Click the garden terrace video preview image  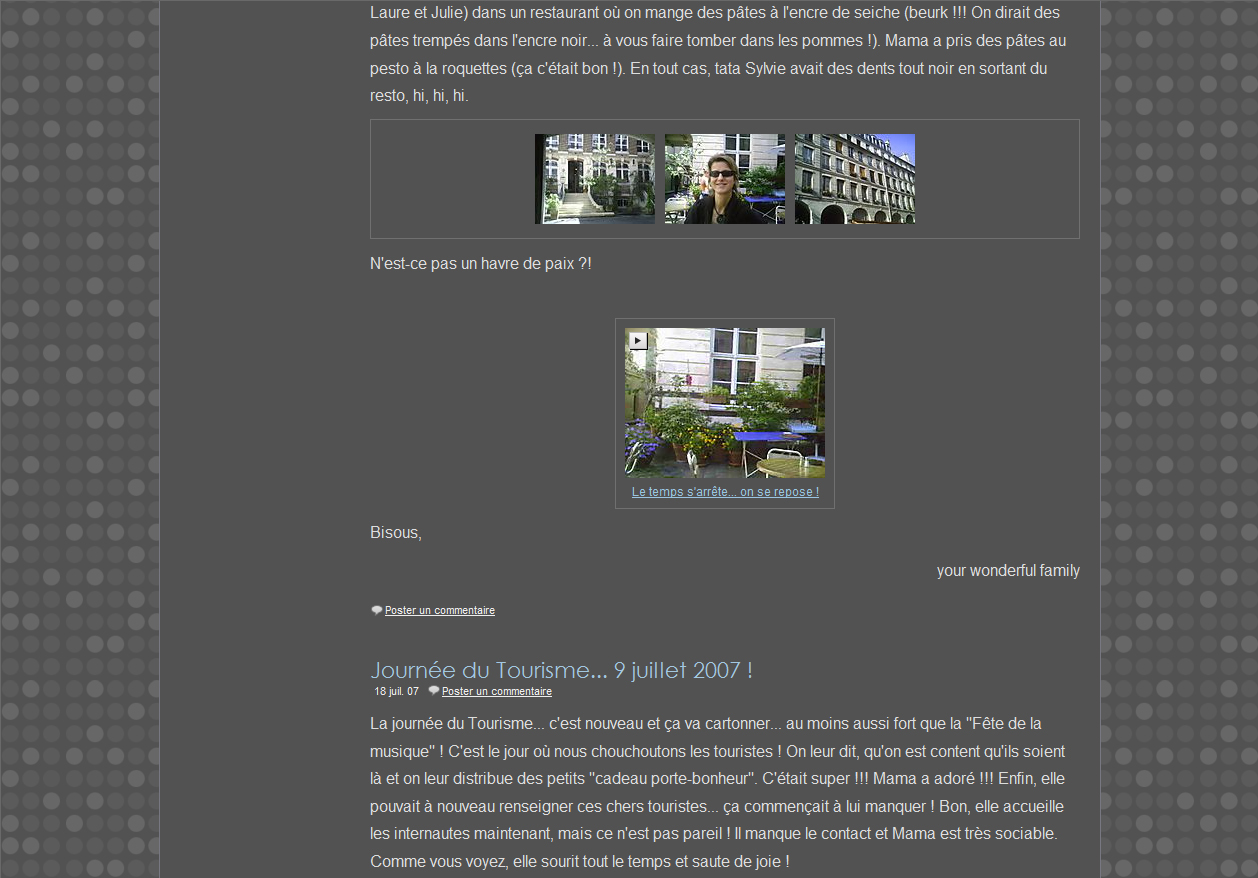pyautogui.click(x=725, y=410)
